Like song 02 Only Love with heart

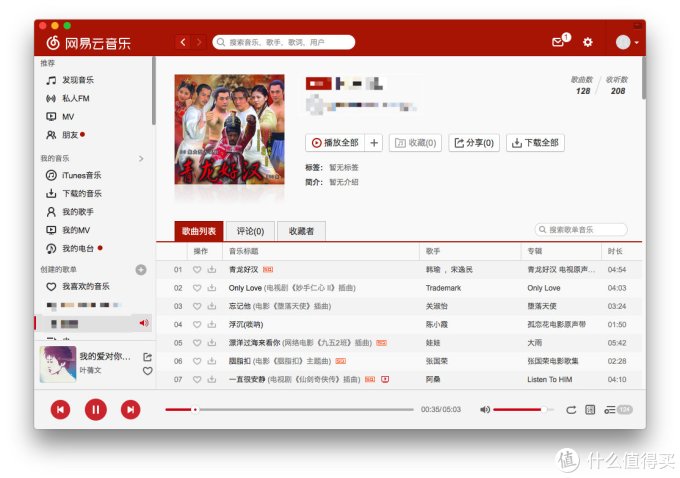pos(197,288)
